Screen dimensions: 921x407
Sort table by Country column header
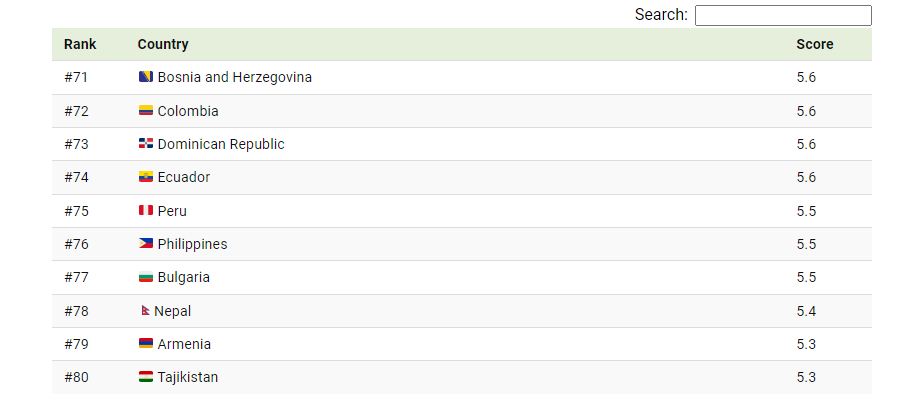[163, 44]
